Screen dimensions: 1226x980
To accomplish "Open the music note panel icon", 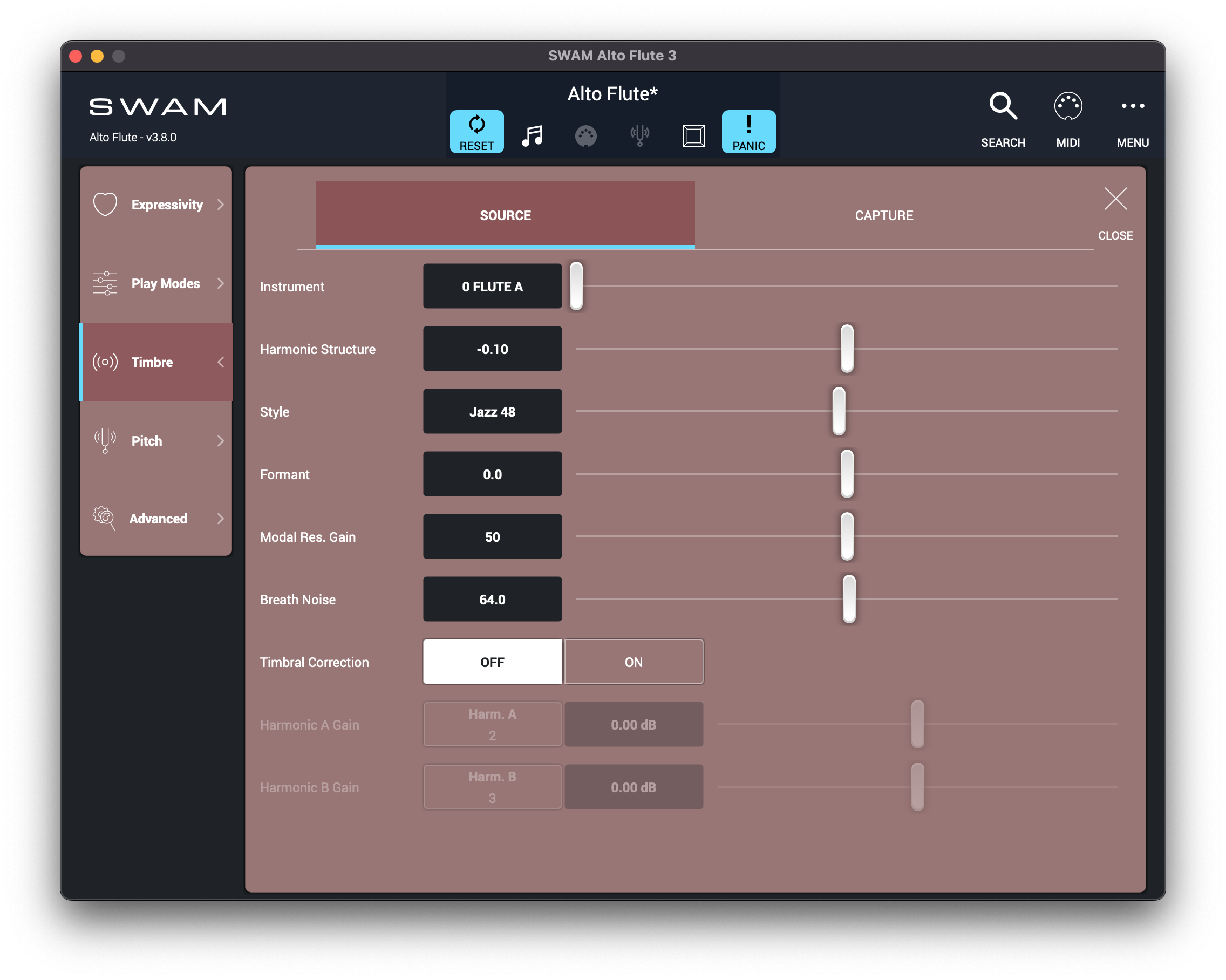I will (532, 135).
